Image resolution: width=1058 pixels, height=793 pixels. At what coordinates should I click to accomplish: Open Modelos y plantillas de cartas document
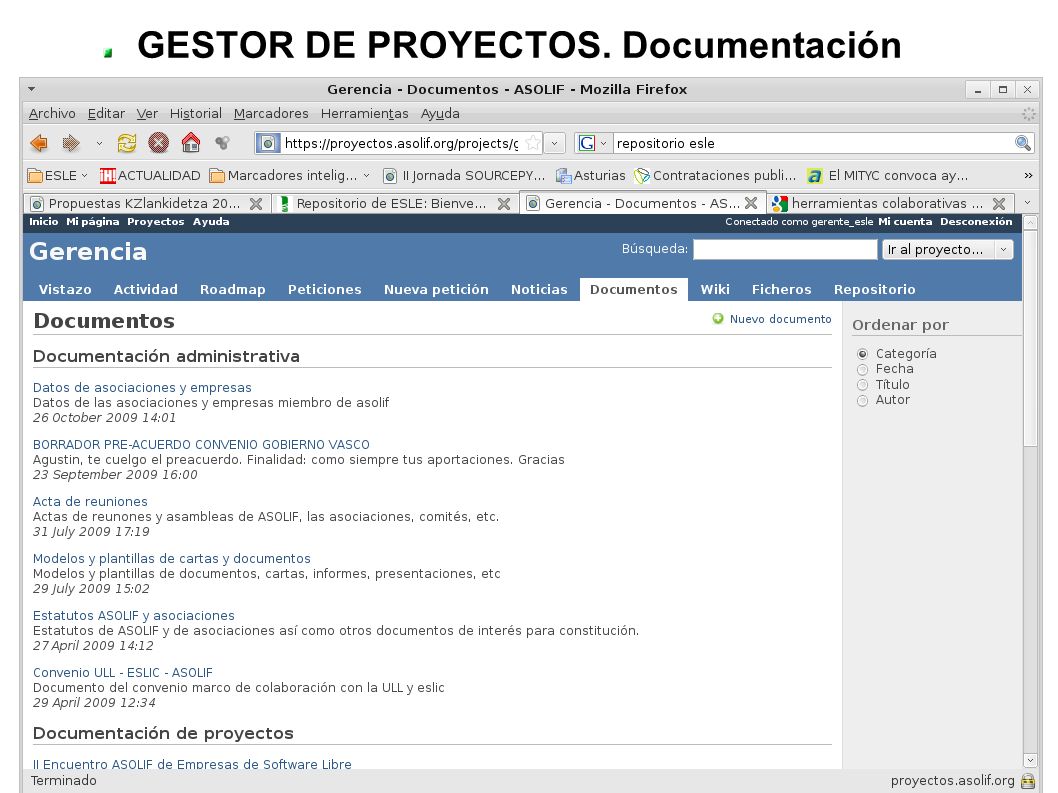click(171, 559)
